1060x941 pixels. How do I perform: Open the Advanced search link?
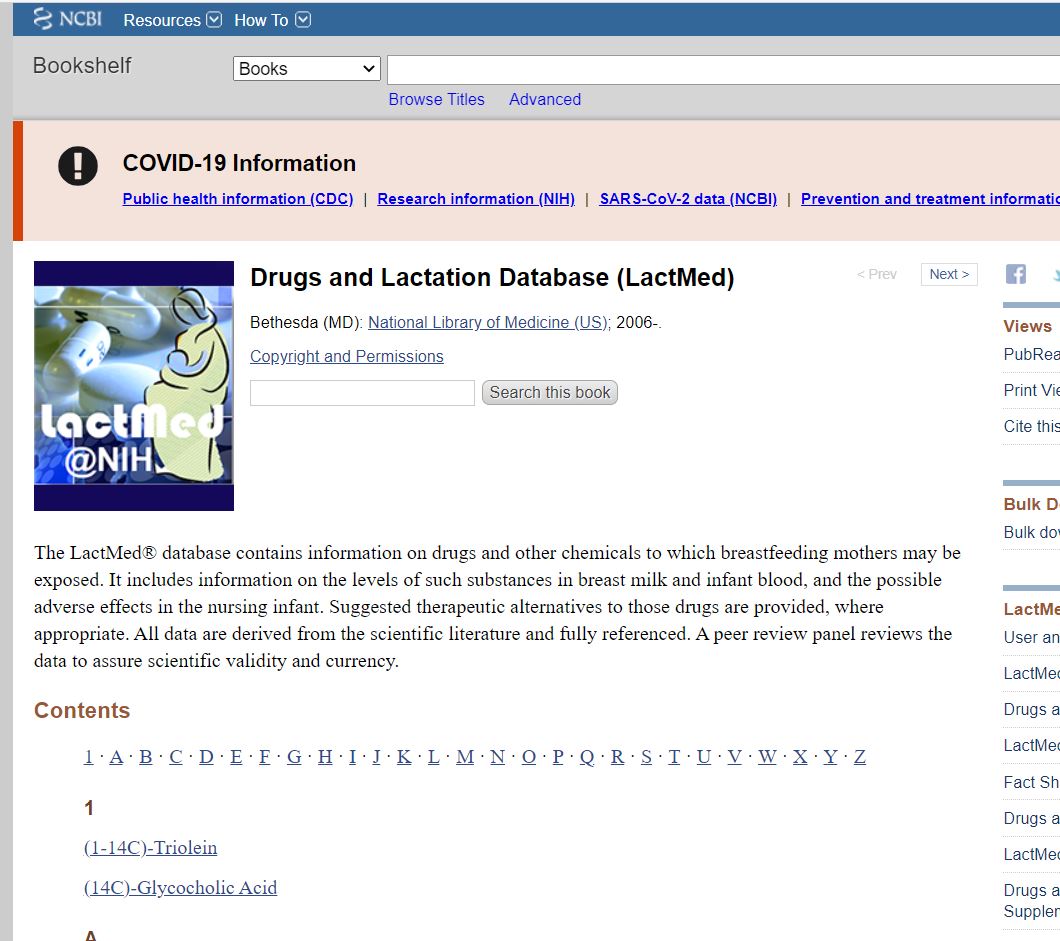(x=544, y=99)
